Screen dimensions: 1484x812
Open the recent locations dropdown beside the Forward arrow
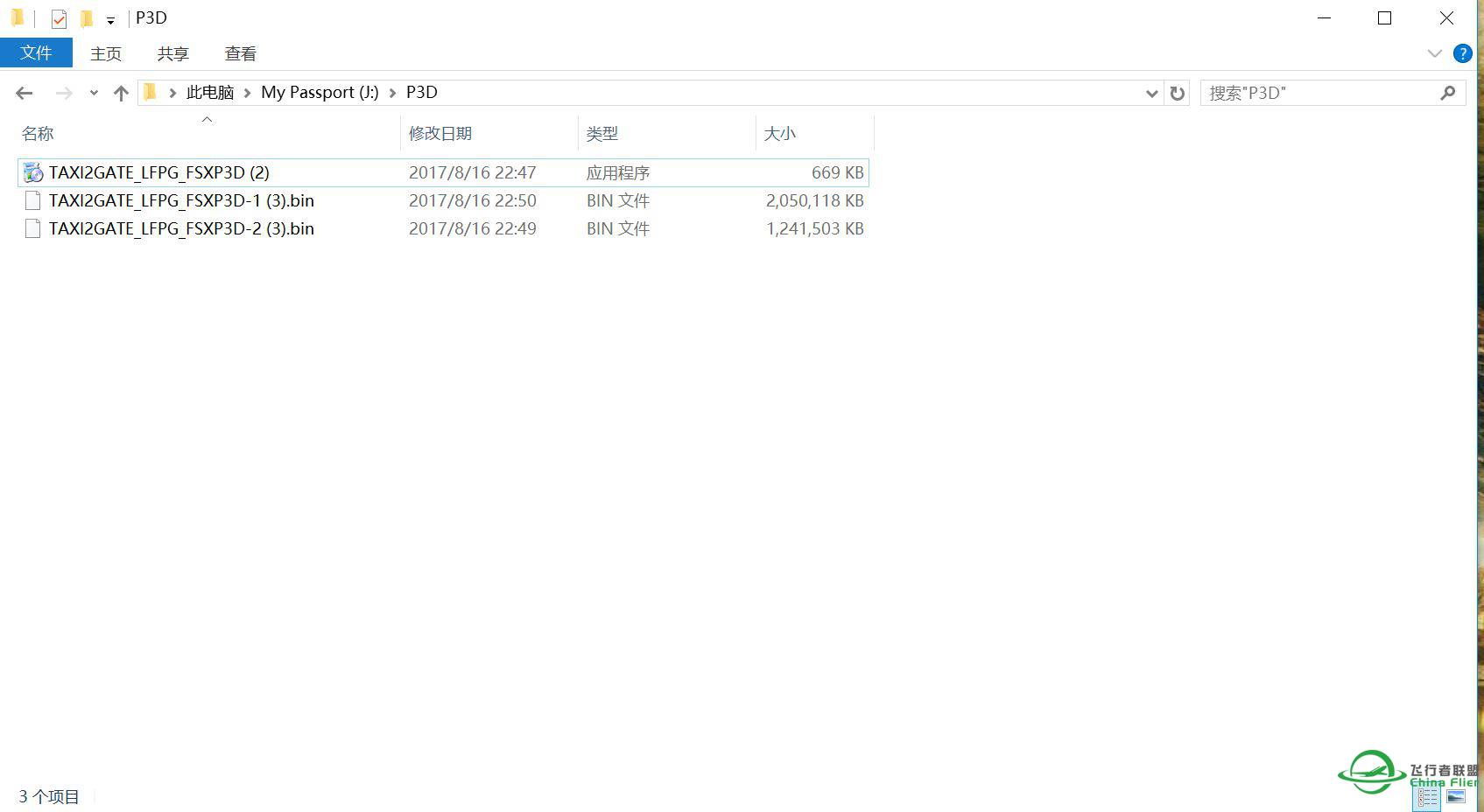[x=94, y=92]
